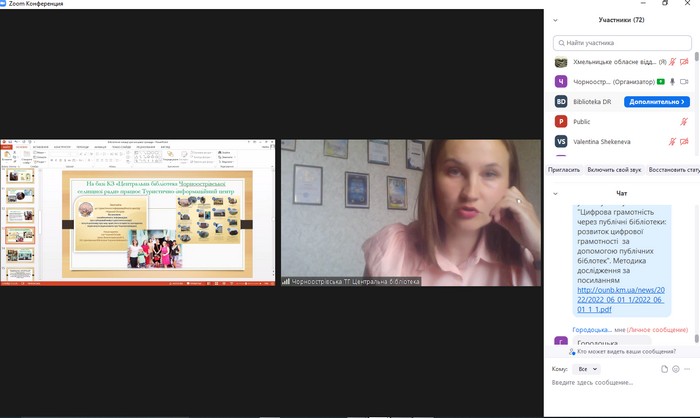
Task: Click the camera icon of Чорноостр… organizer
Action: [685, 81]
